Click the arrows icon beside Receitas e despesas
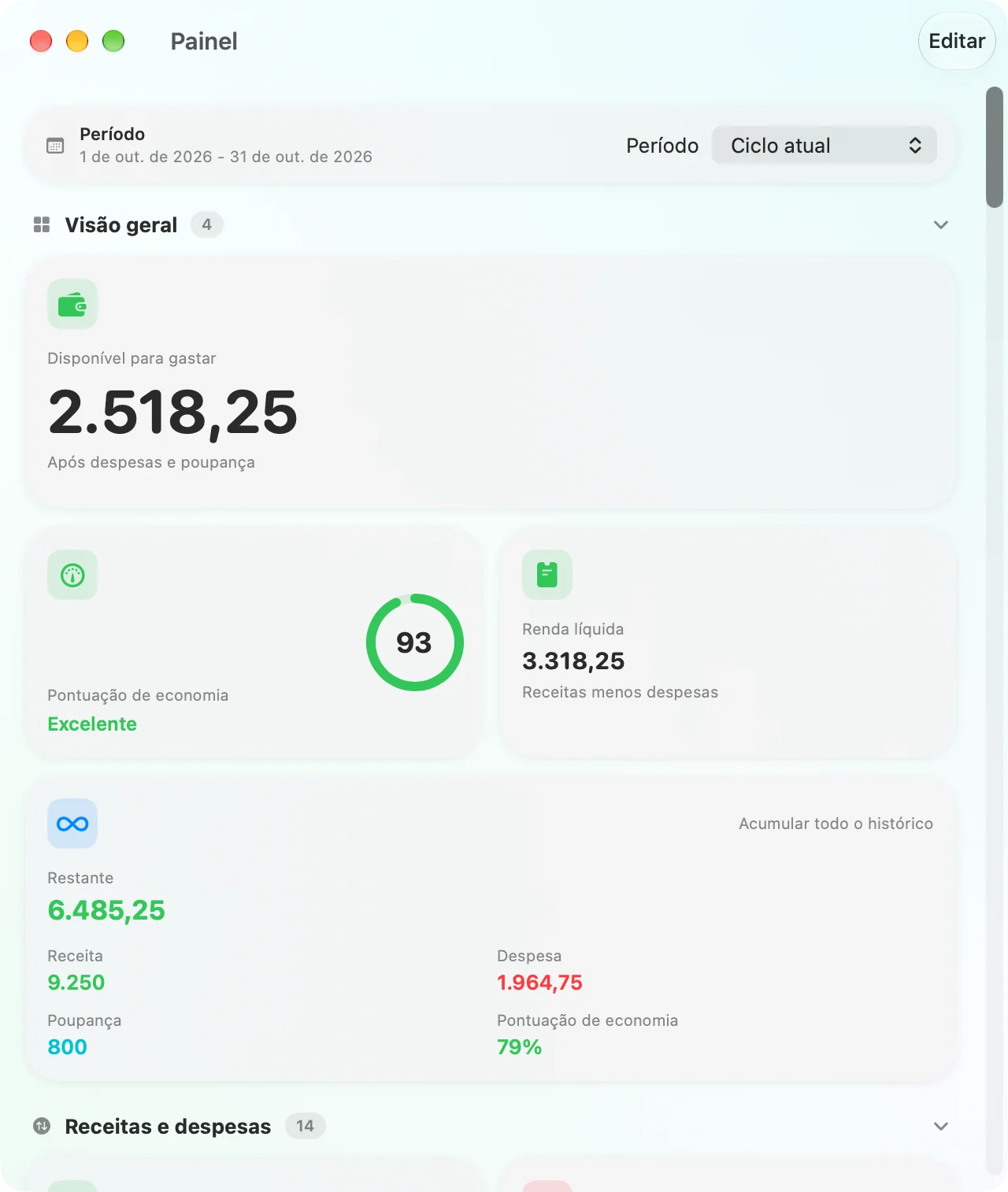Screen dimensions: 1008x1192 pyautogui.click(x=42, y=1127)
